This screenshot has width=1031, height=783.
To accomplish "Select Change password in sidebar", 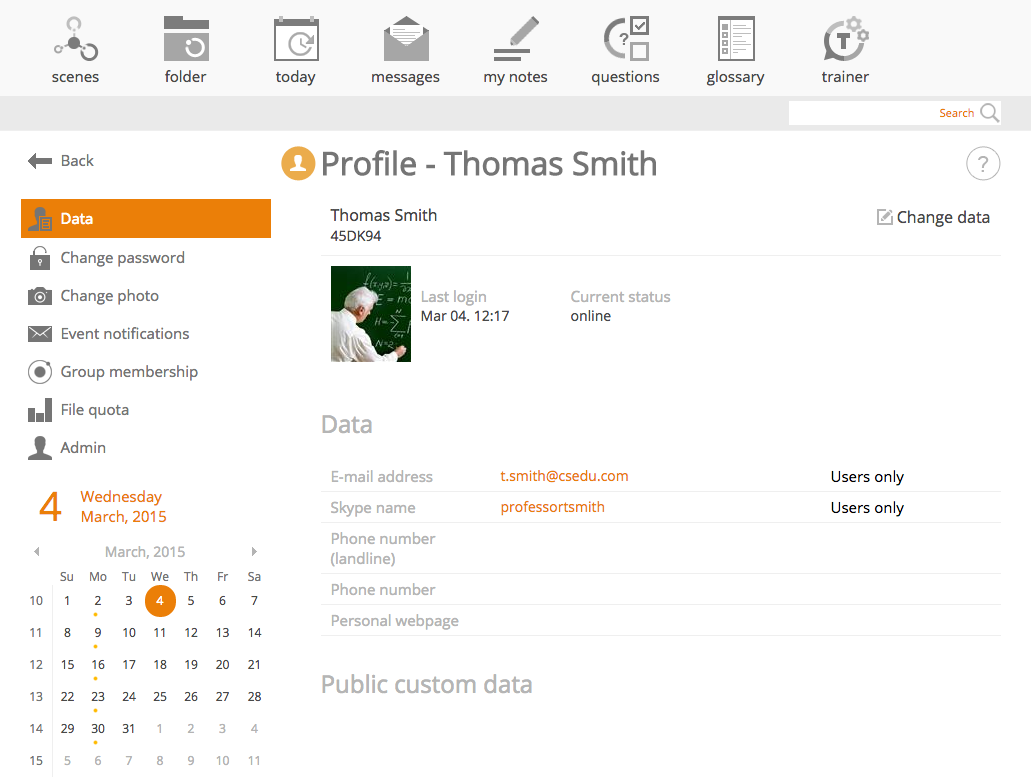I will [x=122, y=258].
